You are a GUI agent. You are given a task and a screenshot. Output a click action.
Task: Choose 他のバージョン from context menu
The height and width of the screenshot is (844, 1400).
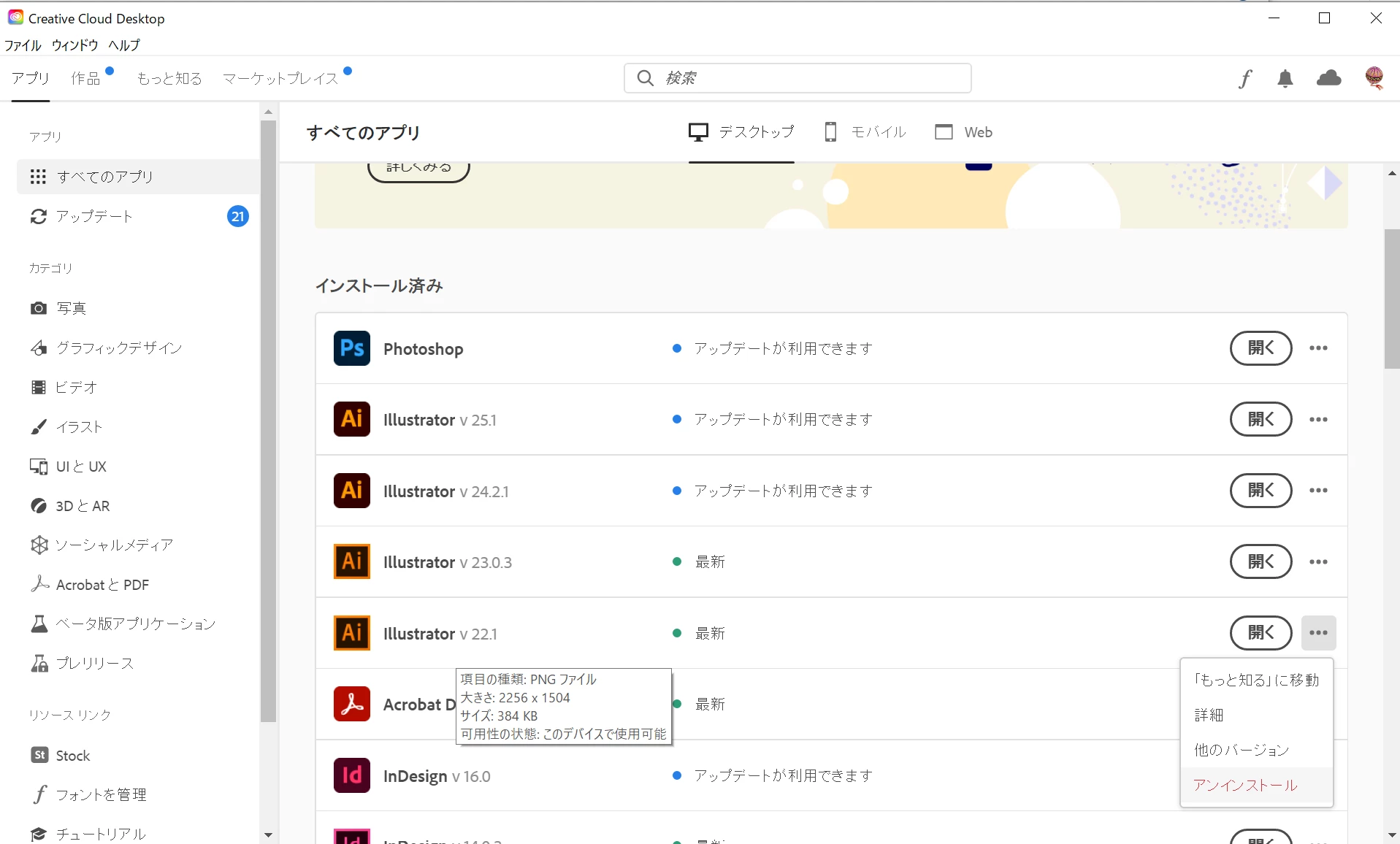tap(1256, 750)
